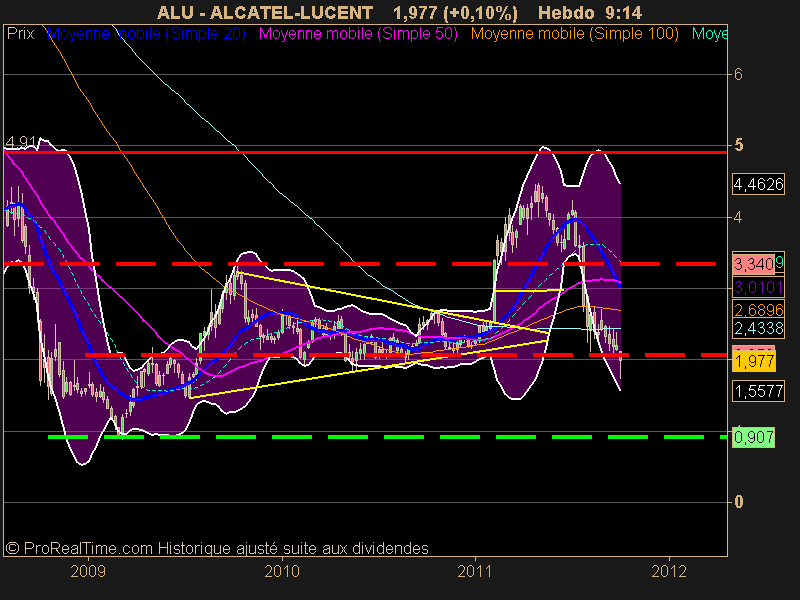This screenshot has width=800, height=600.
Task: Click the 4.91 price annotation near top left
Action: (x=20, y=142)
